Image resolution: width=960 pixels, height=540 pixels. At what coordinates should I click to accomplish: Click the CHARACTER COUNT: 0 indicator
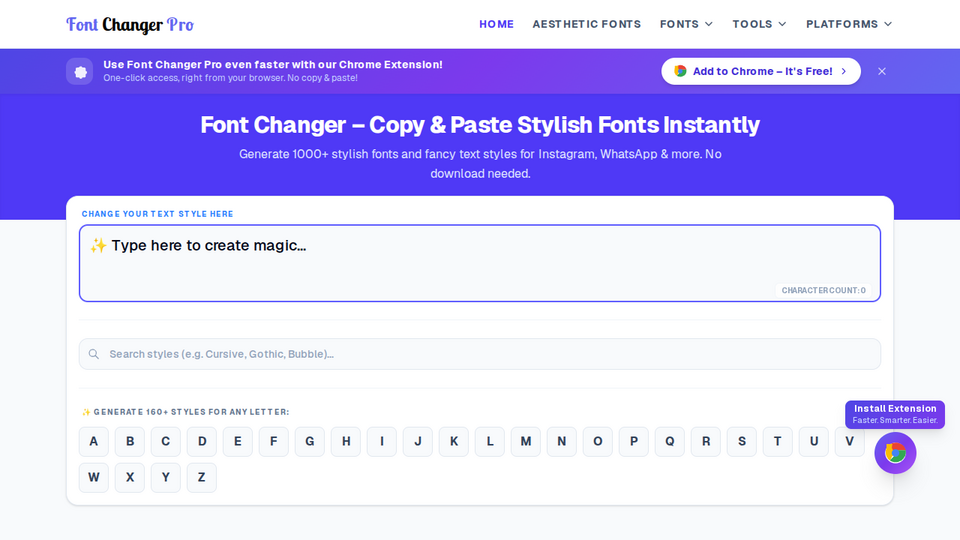823,290
